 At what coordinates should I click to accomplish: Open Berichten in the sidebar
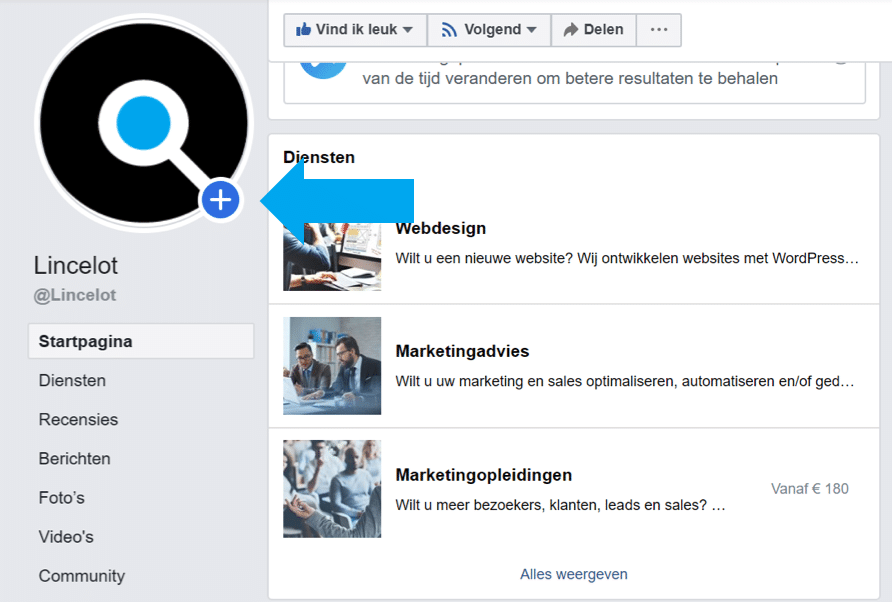pyautogui.click(x=75, y=459)
